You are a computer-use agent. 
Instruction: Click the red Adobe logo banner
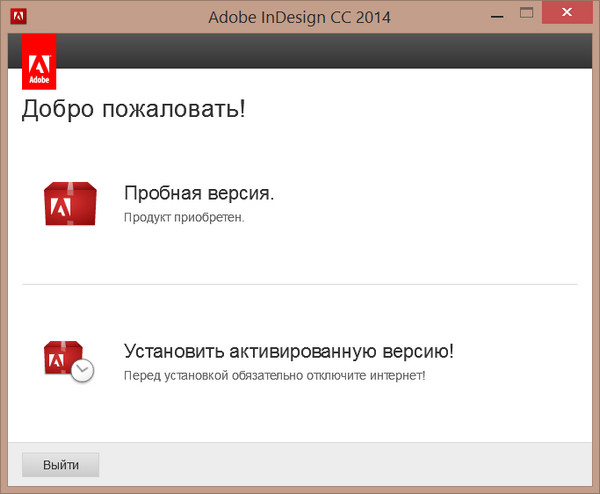[39, 62]
